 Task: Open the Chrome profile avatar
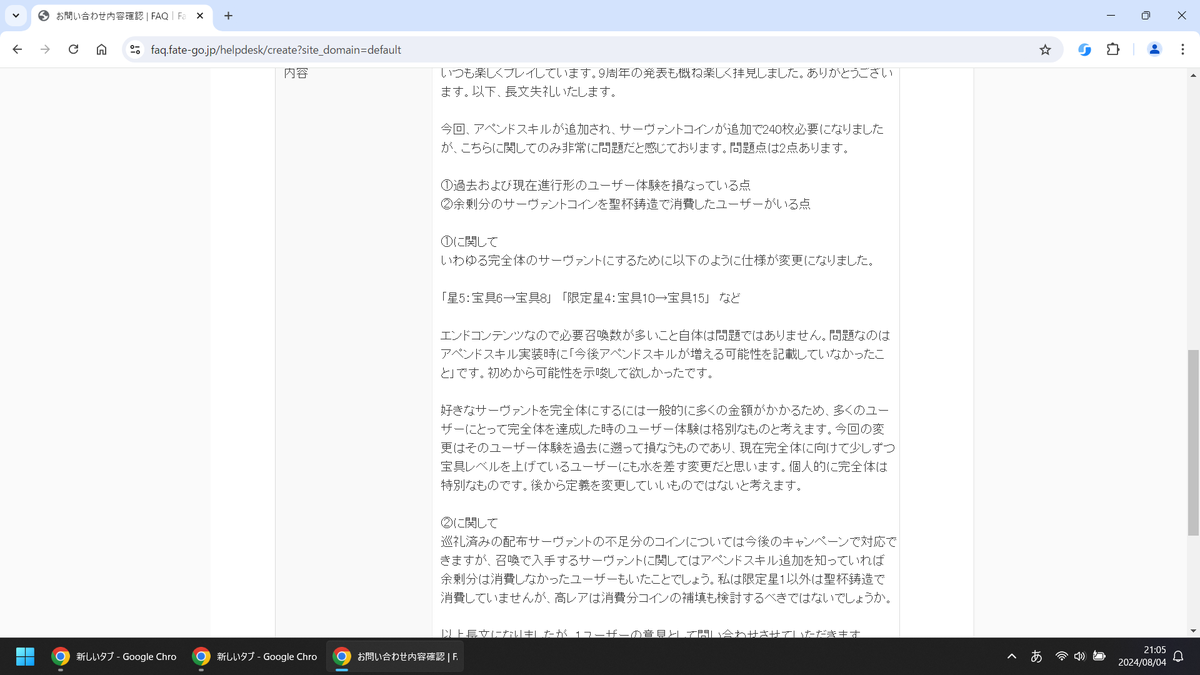pyautogui.click(x=1154, y=49)
